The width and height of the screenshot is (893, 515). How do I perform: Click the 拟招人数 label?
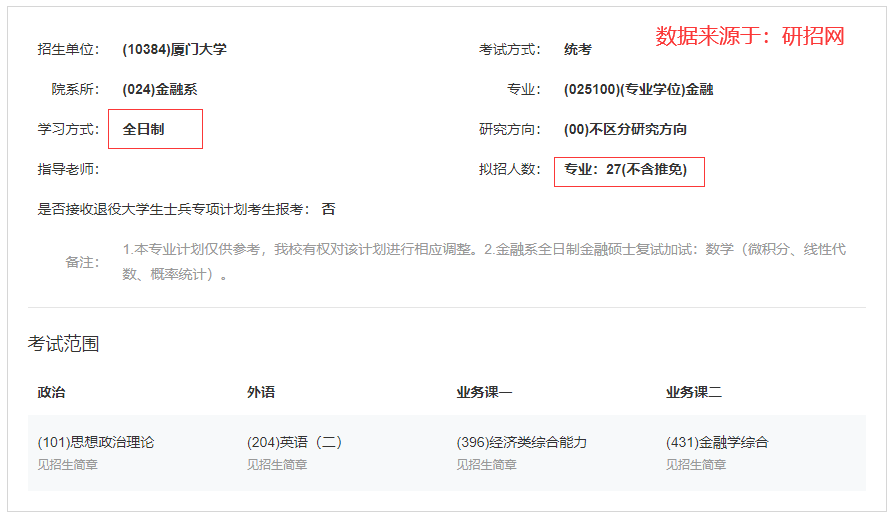(510, 169)
